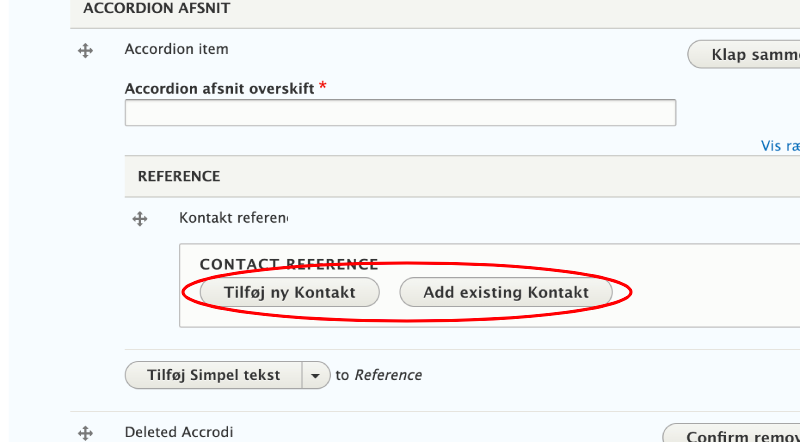
Task: Click the red required asterisk marker
Action: (323, 88)
